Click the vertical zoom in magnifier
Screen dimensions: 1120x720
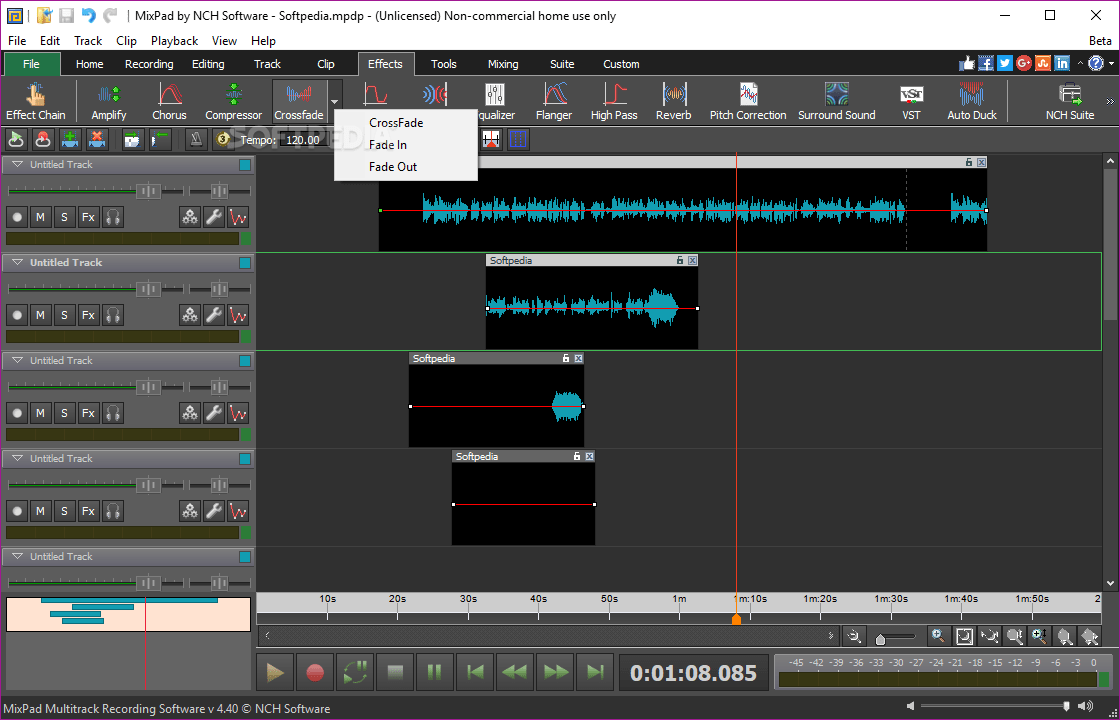tap(1039, 635)
